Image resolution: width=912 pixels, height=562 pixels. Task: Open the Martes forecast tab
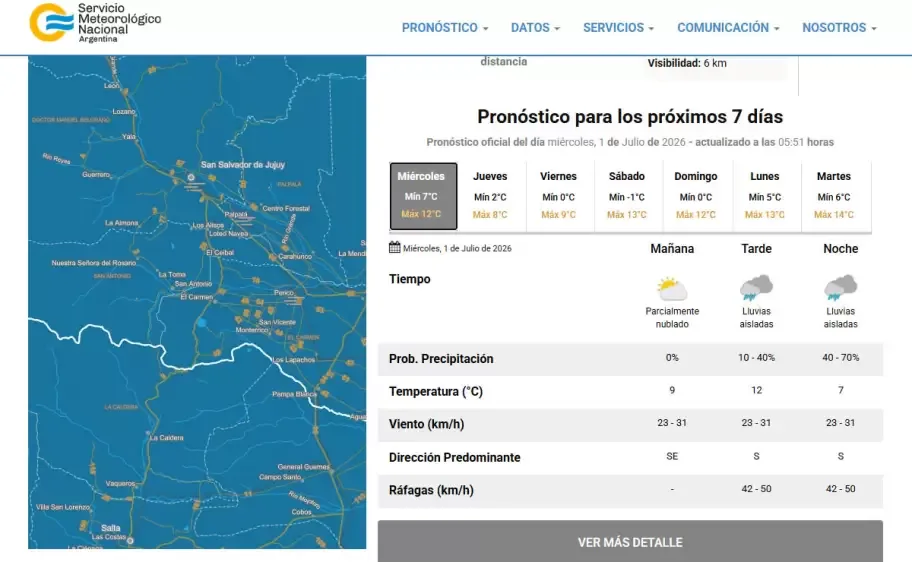click(x=833, y=196)
